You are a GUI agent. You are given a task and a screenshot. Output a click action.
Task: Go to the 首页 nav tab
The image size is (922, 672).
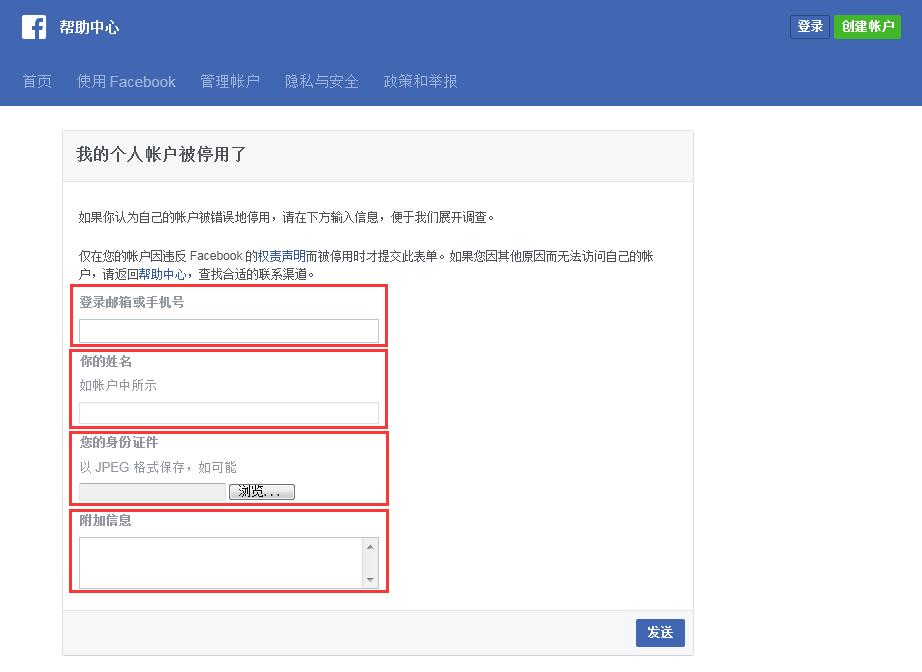point(37,81)
